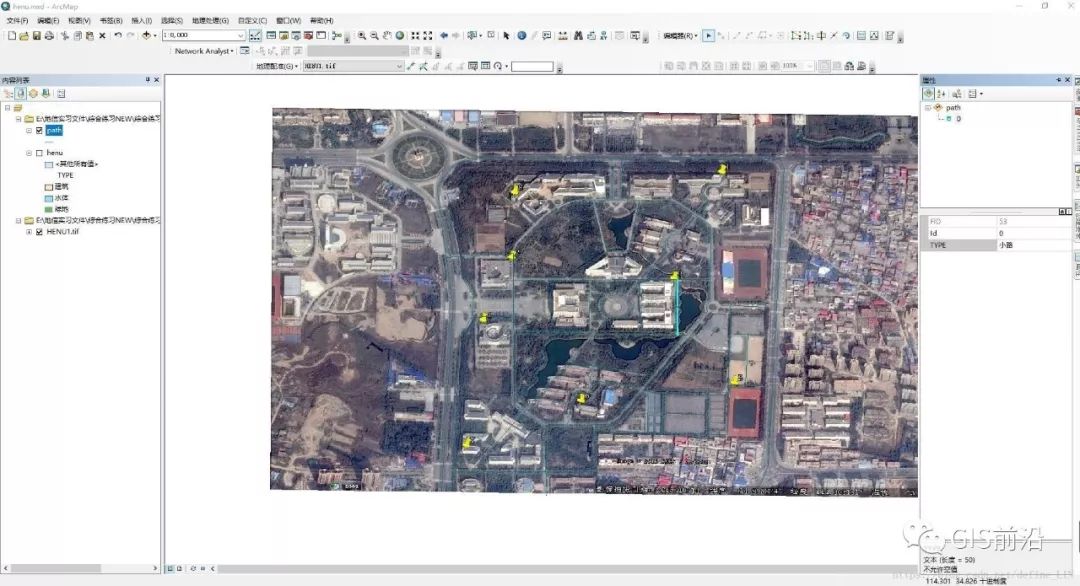The image size is (1080, 586).
Task: Click the path item in the 属性 panel tree
Action: [953, 107]
